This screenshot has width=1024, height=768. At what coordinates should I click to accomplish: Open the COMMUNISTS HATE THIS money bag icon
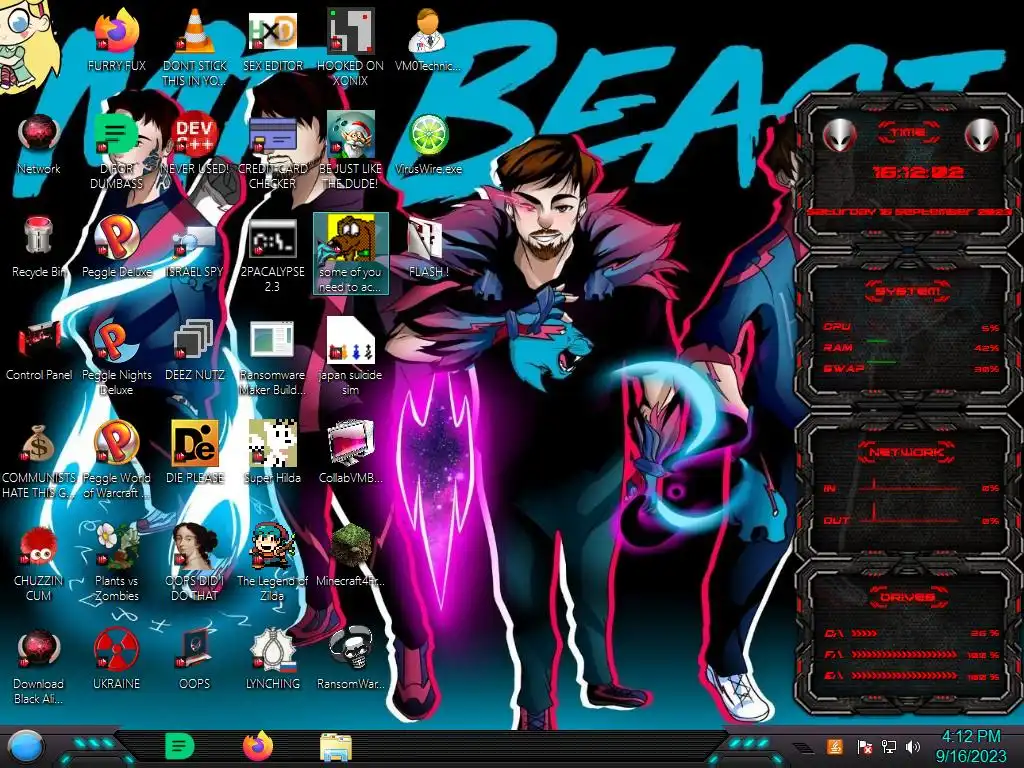pyautogui.click(x=39, y=460)
